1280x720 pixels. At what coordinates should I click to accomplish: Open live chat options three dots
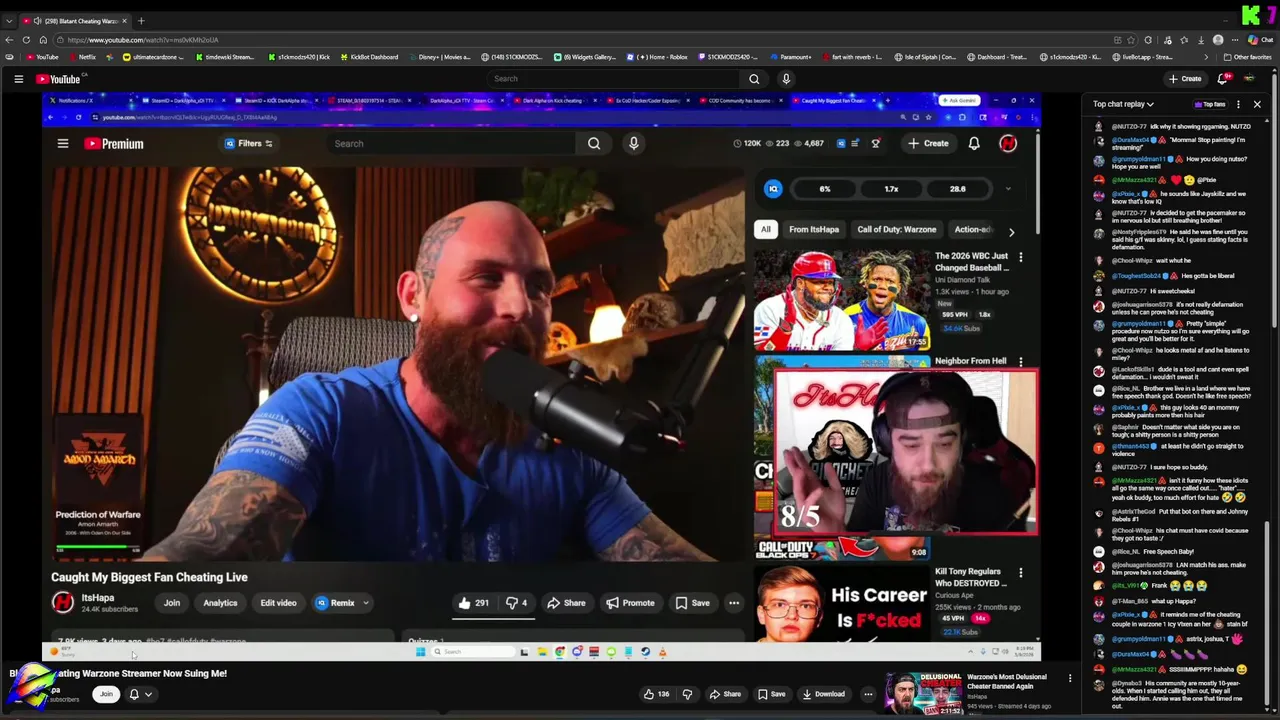tap(1238, 104)
